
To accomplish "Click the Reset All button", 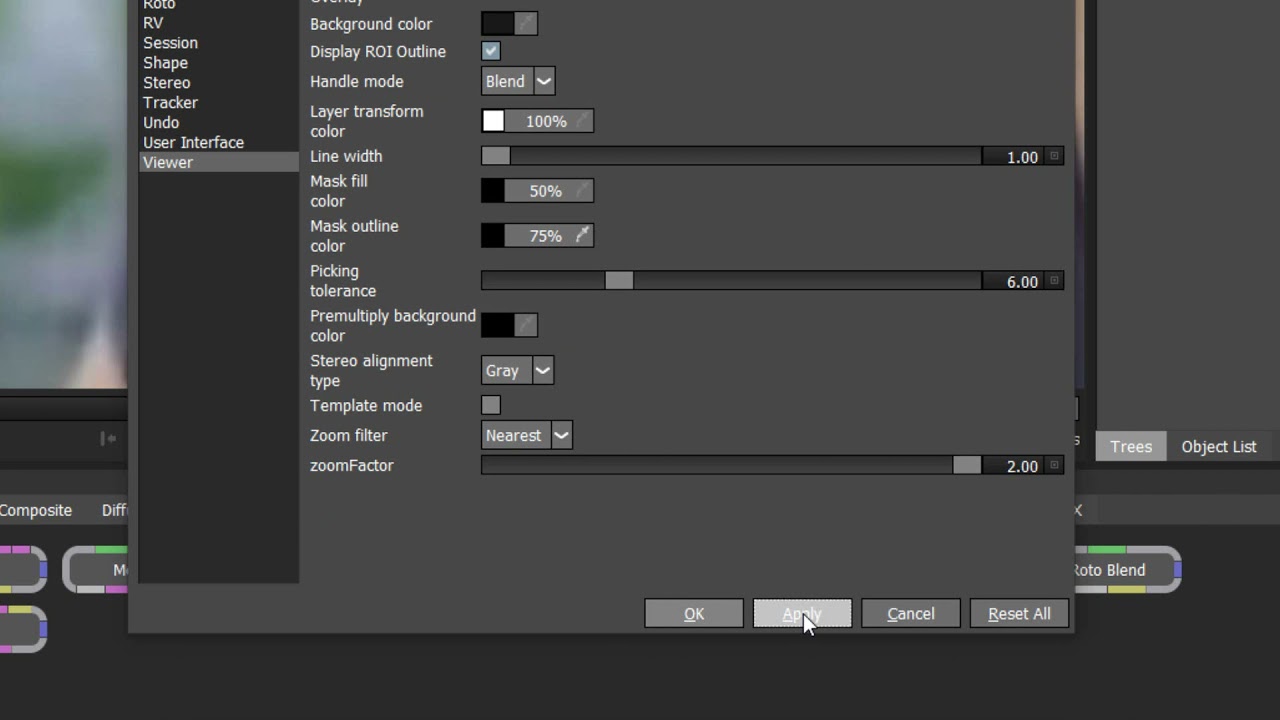I will [x=1019, y=613].
